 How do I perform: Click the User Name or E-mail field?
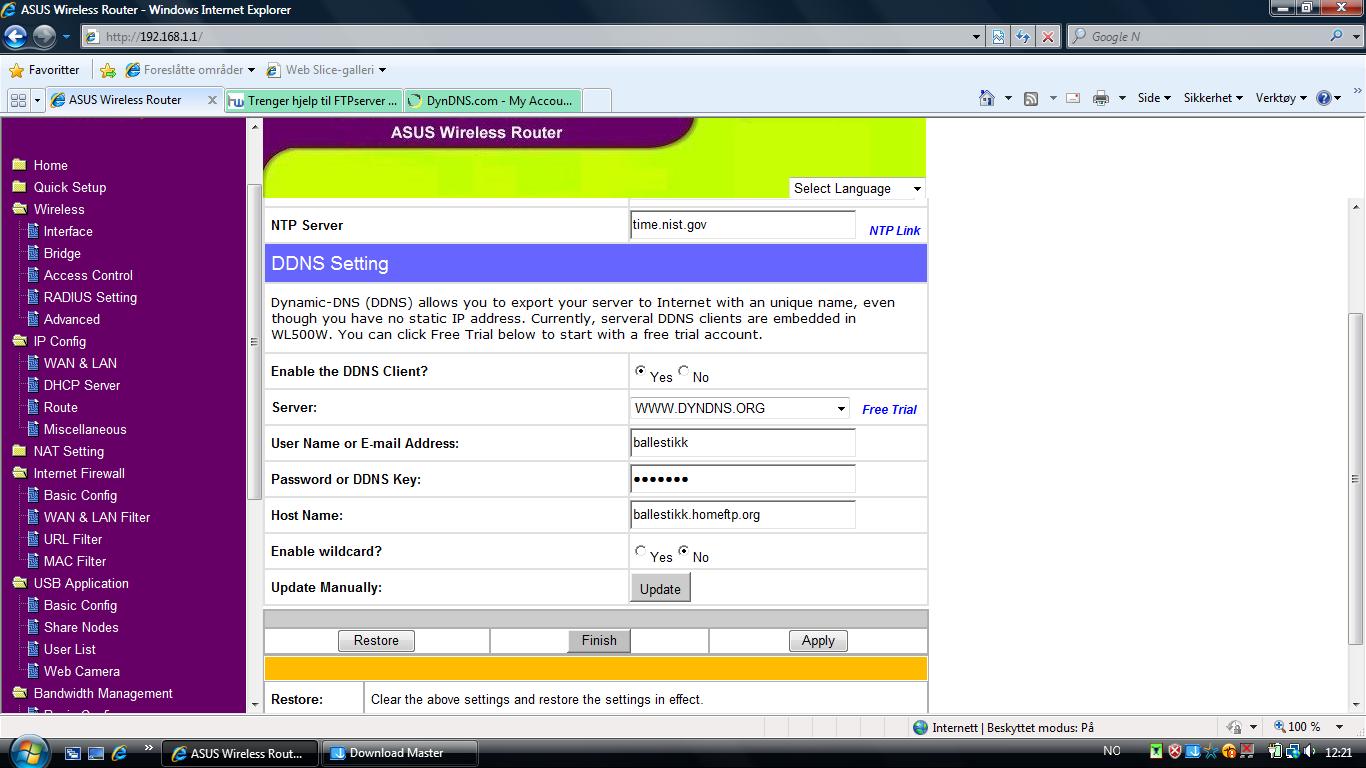743,443
